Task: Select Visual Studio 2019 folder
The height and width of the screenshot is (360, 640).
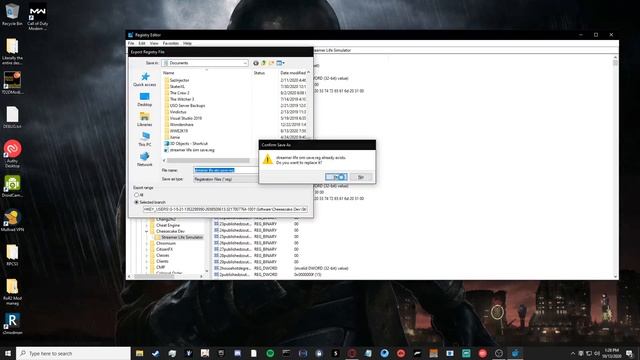Action: pyautogui.click(x=186, y=118)
